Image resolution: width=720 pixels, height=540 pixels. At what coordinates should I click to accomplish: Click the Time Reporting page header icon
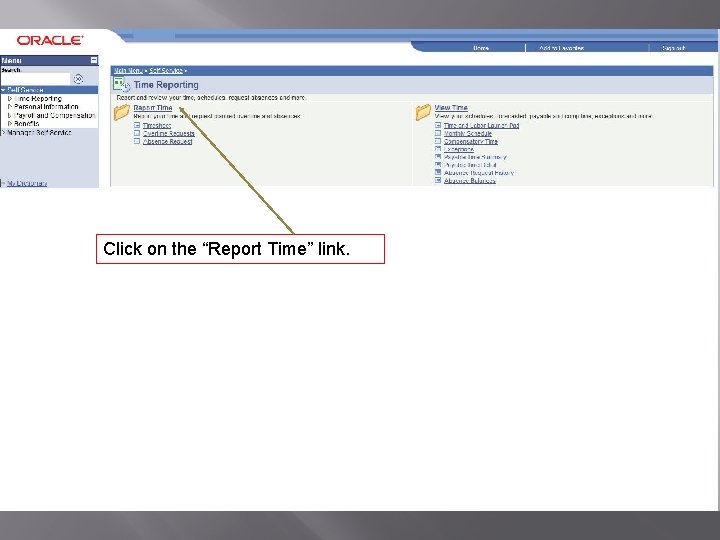pos(122,84)
